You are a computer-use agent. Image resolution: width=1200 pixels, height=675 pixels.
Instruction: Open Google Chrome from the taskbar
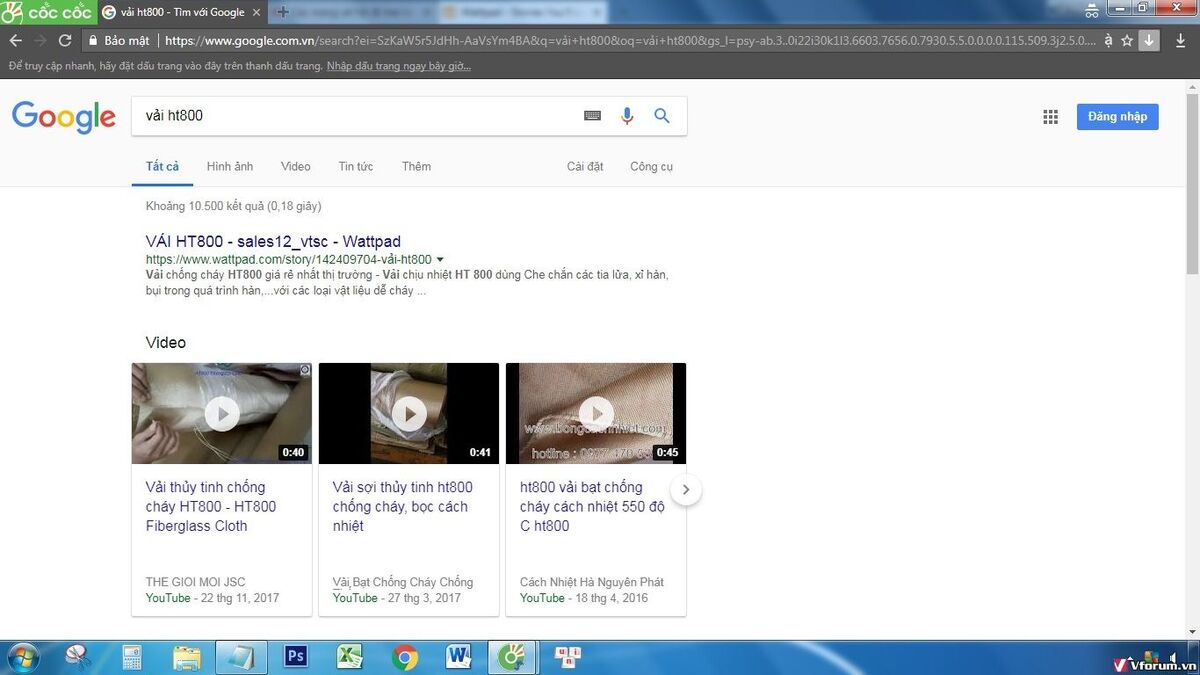(x=405, y=657)
